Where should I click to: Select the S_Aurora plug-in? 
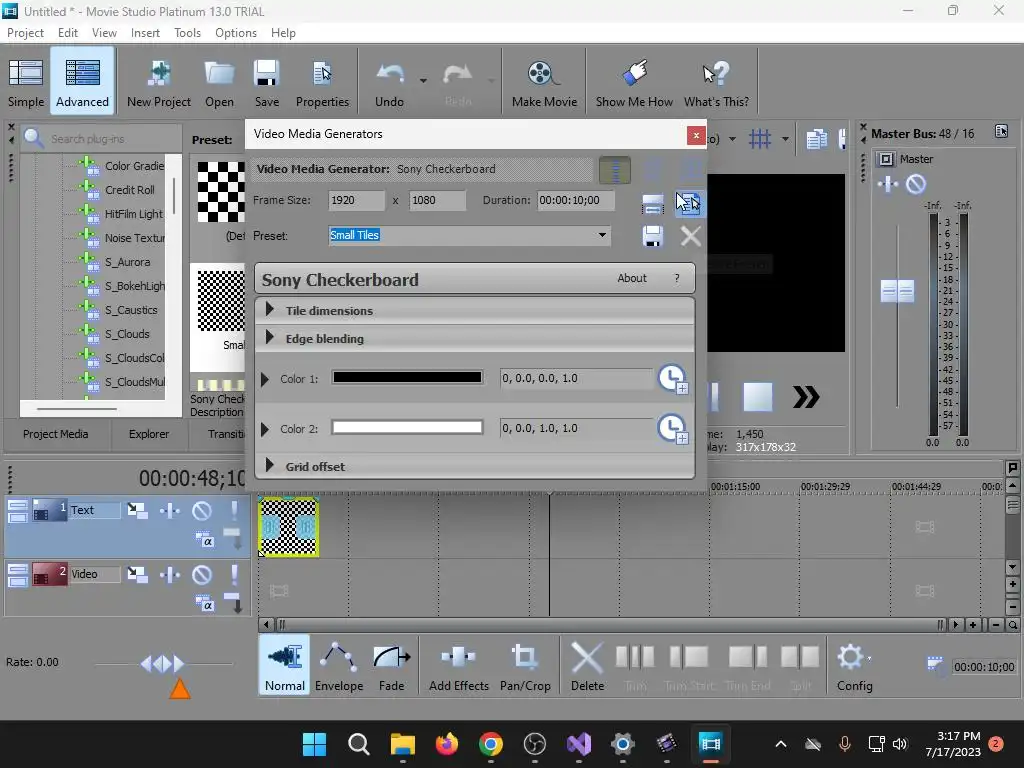click(127, 262)
